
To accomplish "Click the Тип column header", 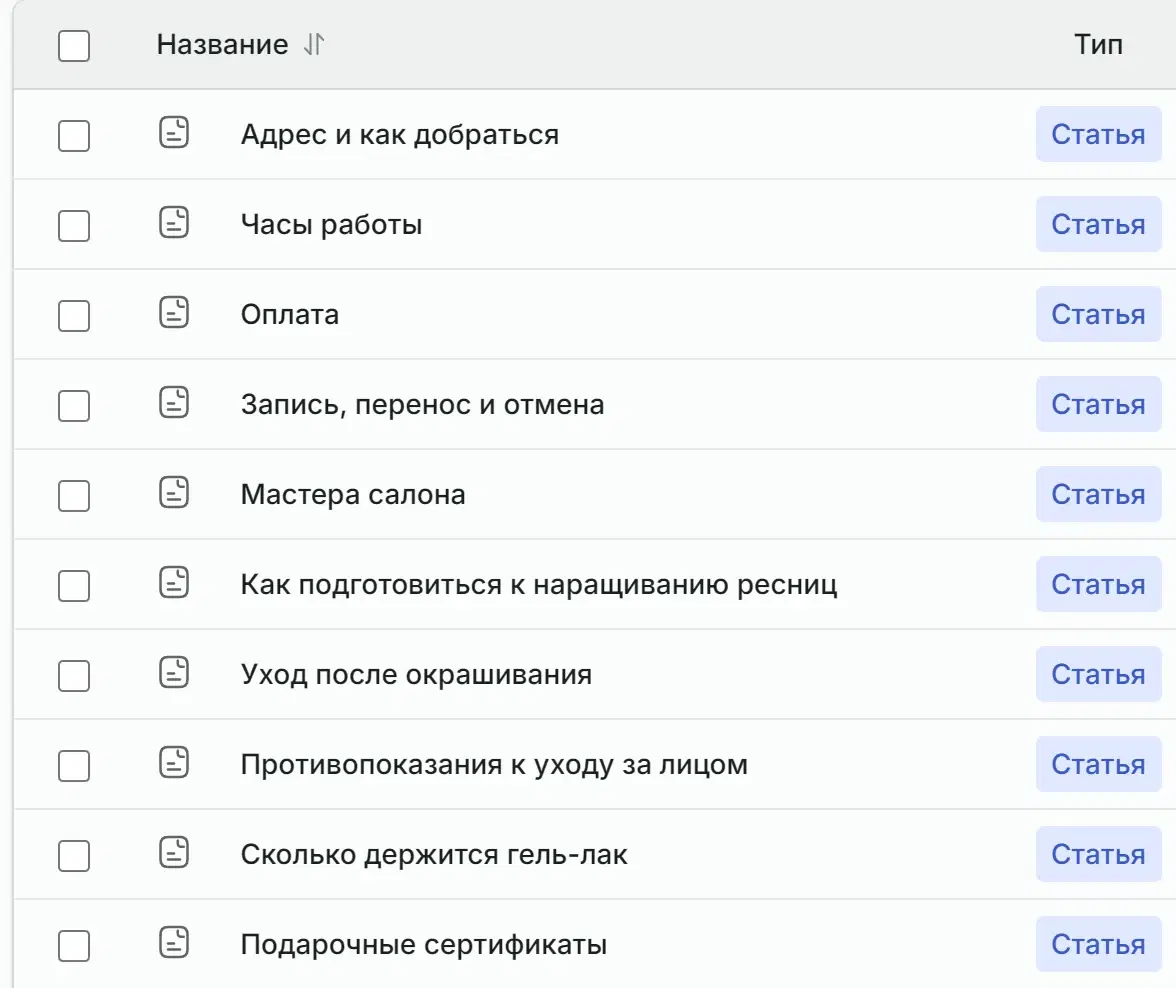I will pyautogui.click(x=1098, y=44).
